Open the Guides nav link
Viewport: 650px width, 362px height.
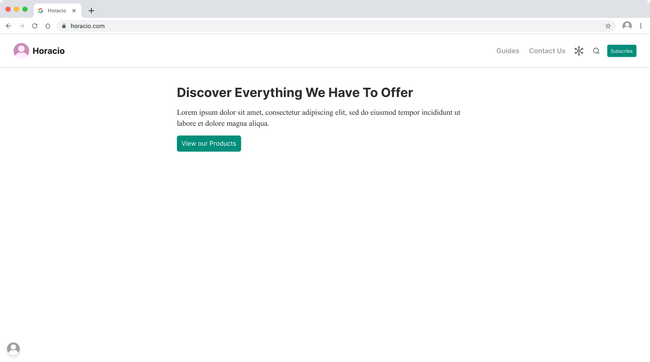point(507,51)
